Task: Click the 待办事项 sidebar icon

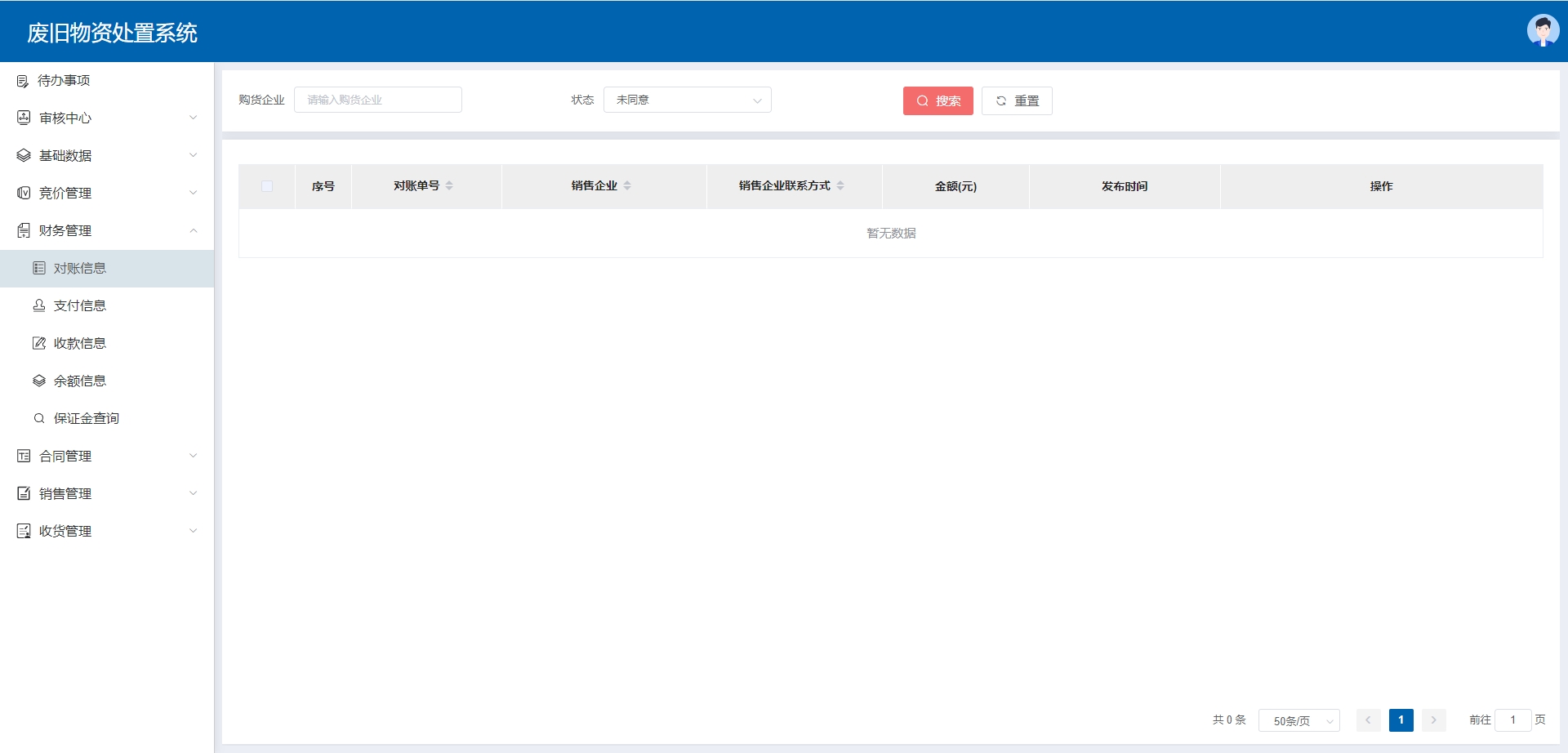Action: (23, 81)
